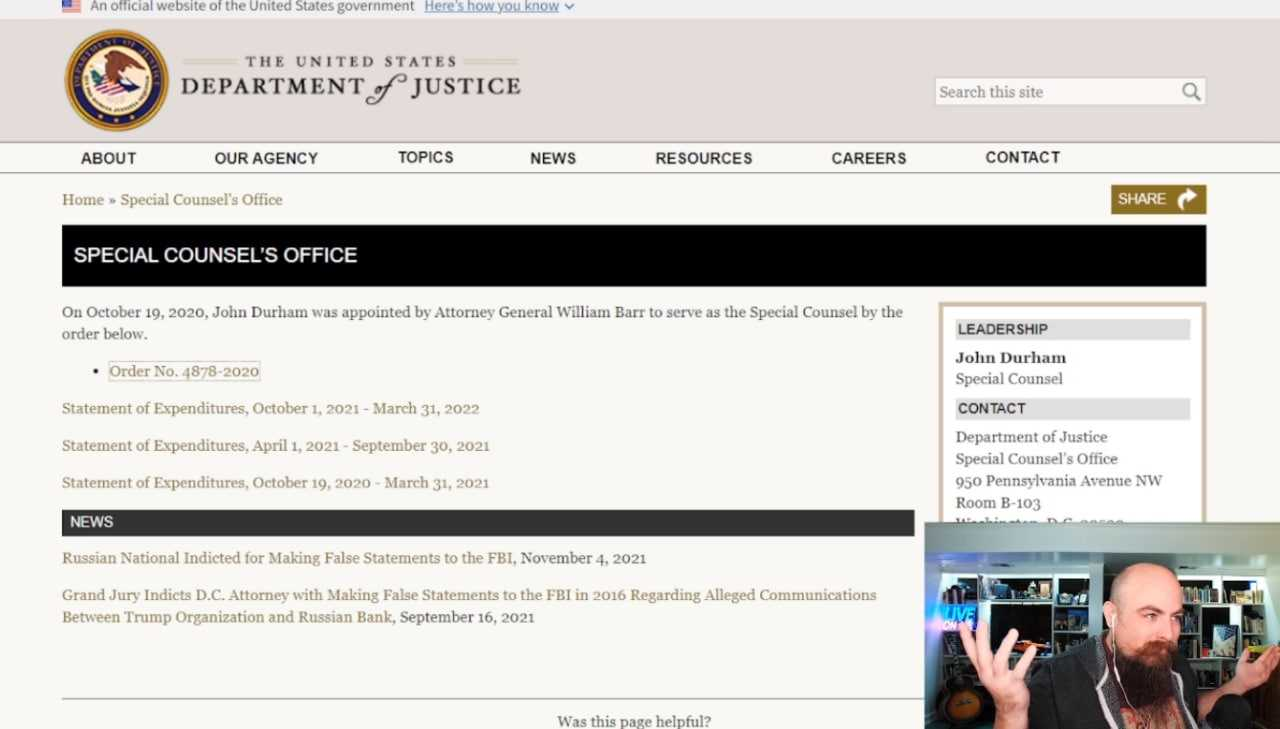Open the CONTACT menu
Image resolution: width=1280 pixels, height=729 pixels.
point(1023,157)
